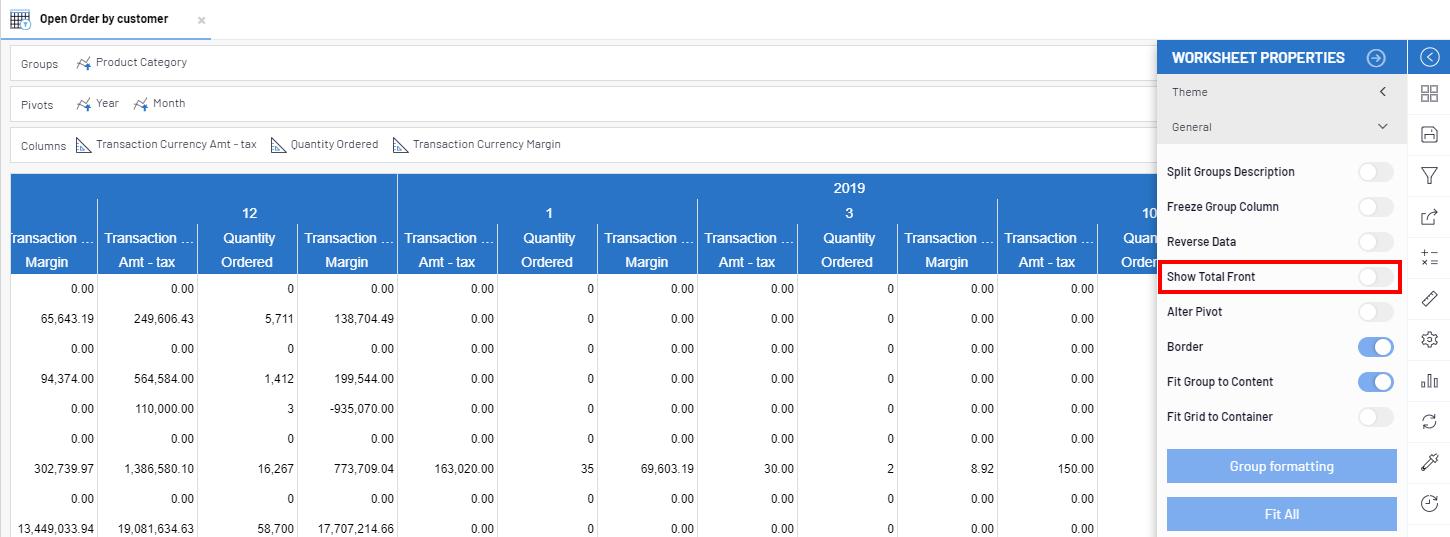Collapse the Worksheet Properties panel arrow
This screenshot has width=1450, height=537.
(x=1376, y=58)
